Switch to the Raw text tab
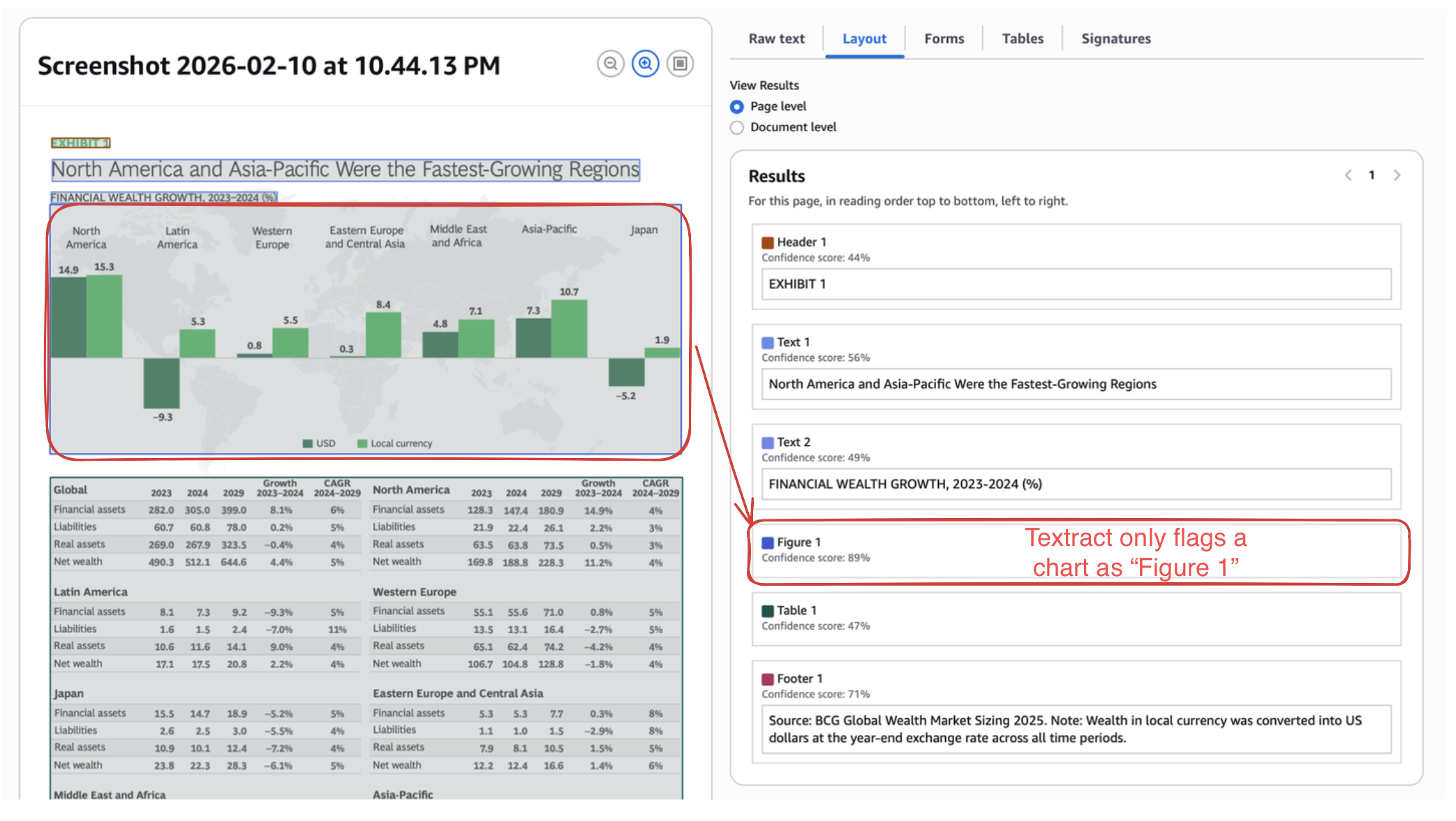Screen dimensions: 1456x821 click(776, 39)
